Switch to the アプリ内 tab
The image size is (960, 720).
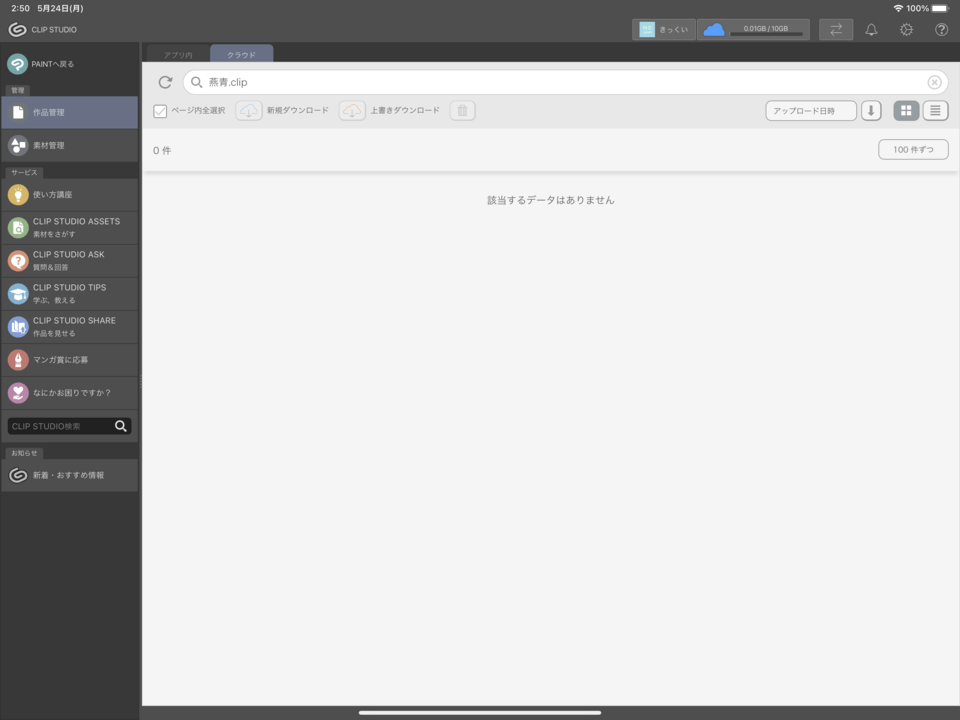click(x=177, y=55)
